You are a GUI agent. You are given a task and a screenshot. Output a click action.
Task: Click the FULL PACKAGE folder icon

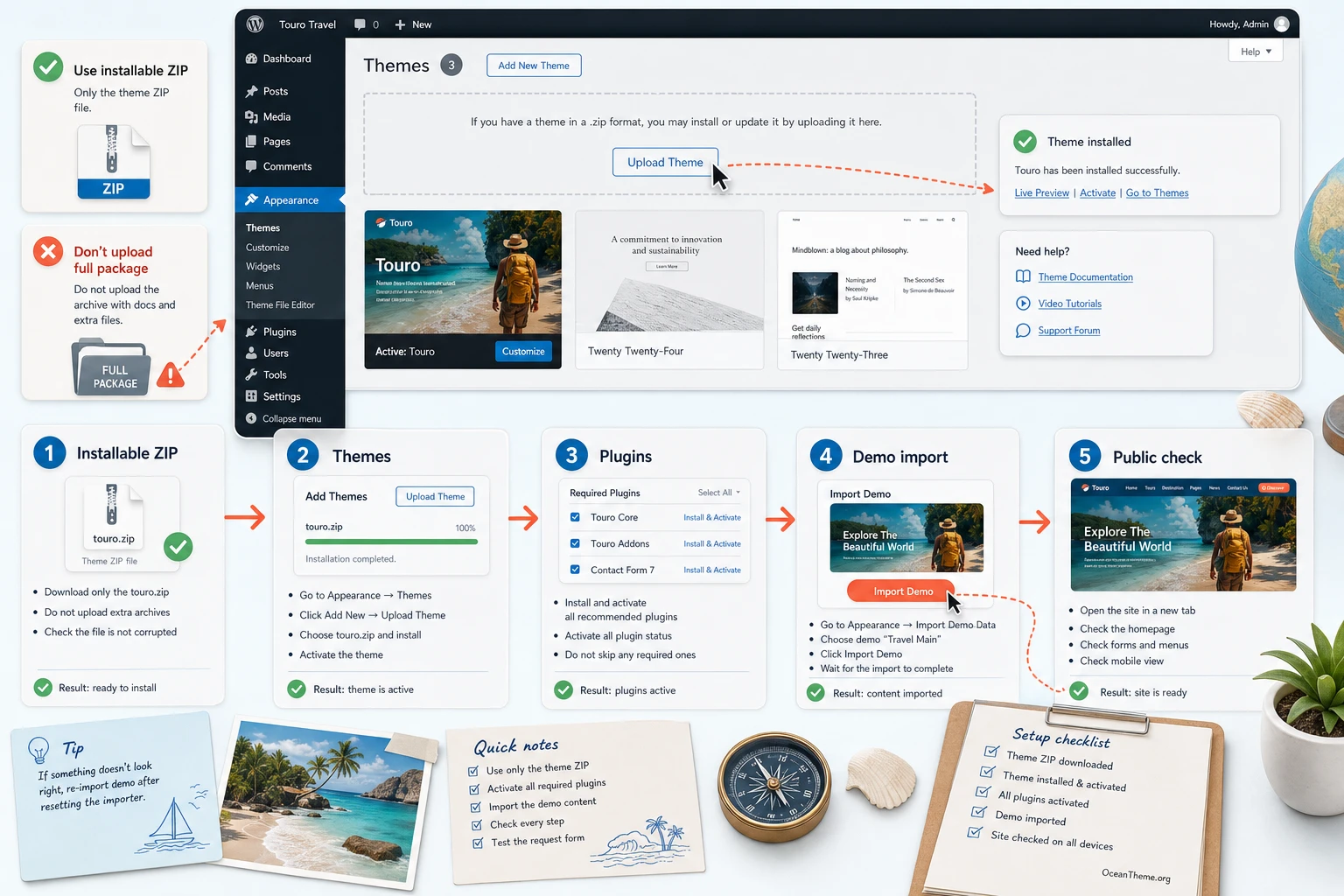tap(111, 367)
